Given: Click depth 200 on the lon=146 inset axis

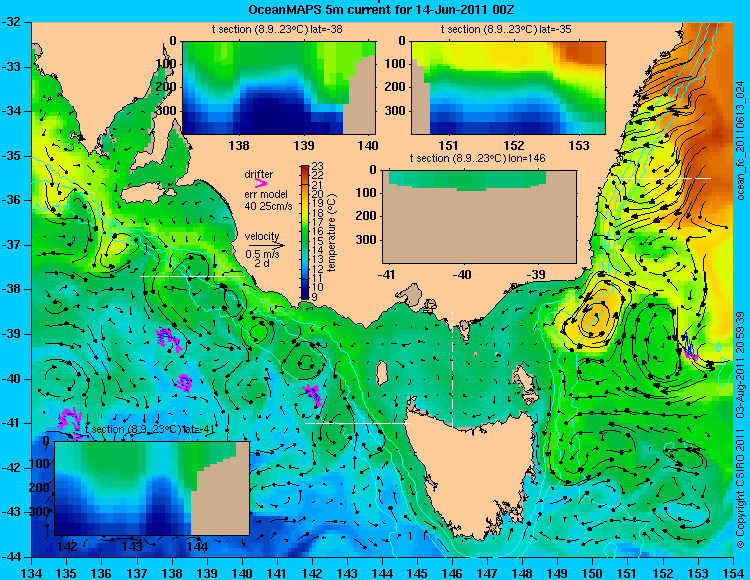Looking at the screenshot, I should pos(366,216).
